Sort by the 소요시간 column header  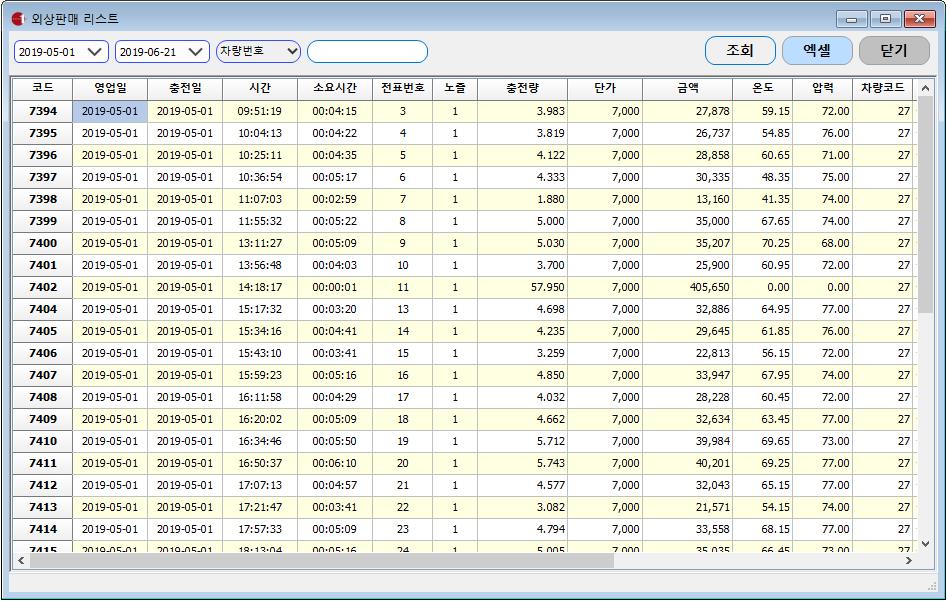coord(335,88)
